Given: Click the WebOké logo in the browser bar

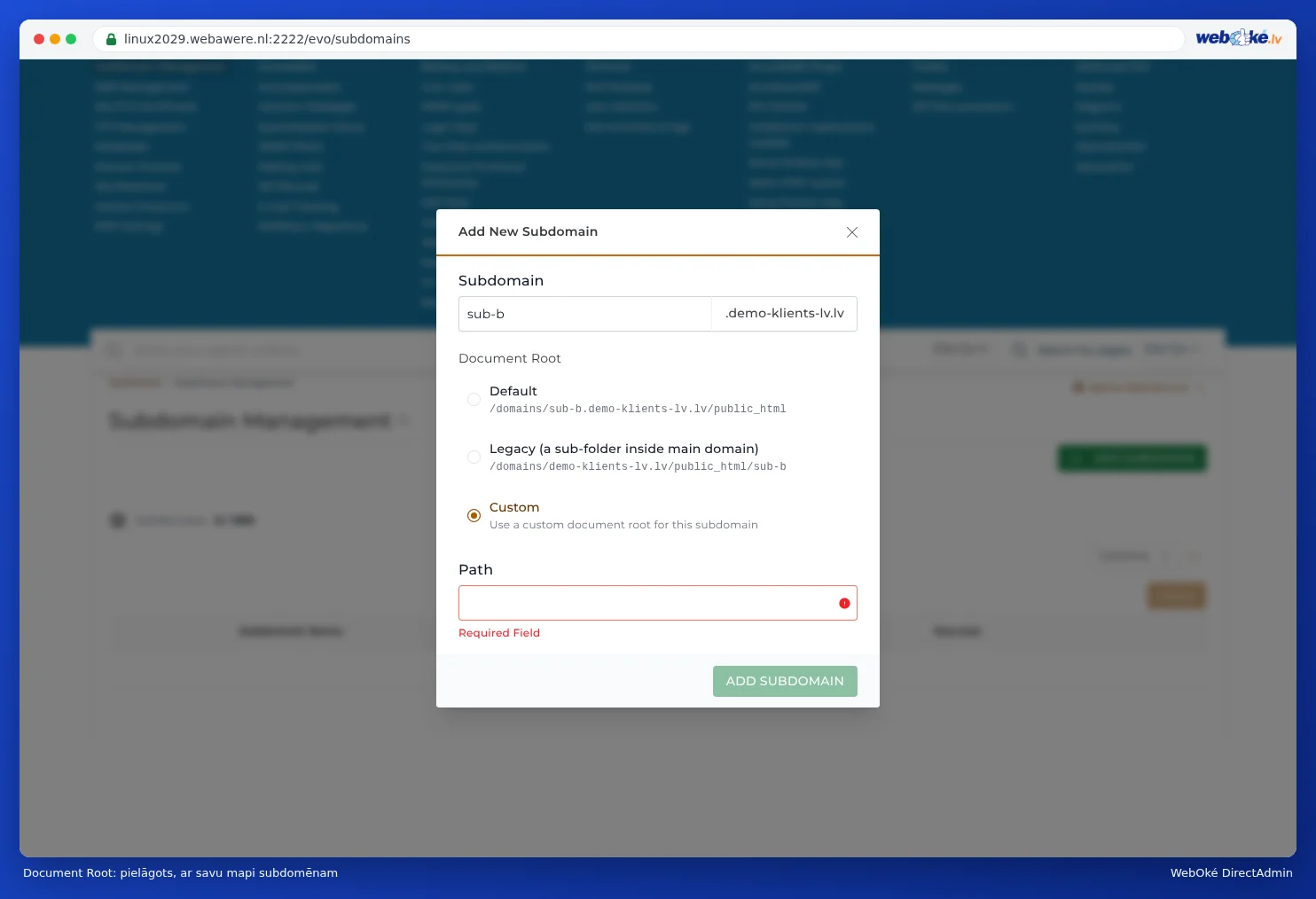Looking at the screenshot, I should pos(1239,38).
